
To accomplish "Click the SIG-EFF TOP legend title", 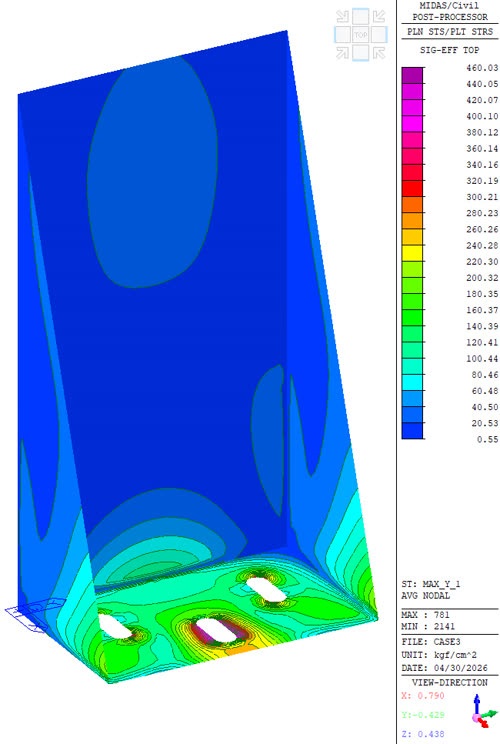I will click(x=449, y=50).
